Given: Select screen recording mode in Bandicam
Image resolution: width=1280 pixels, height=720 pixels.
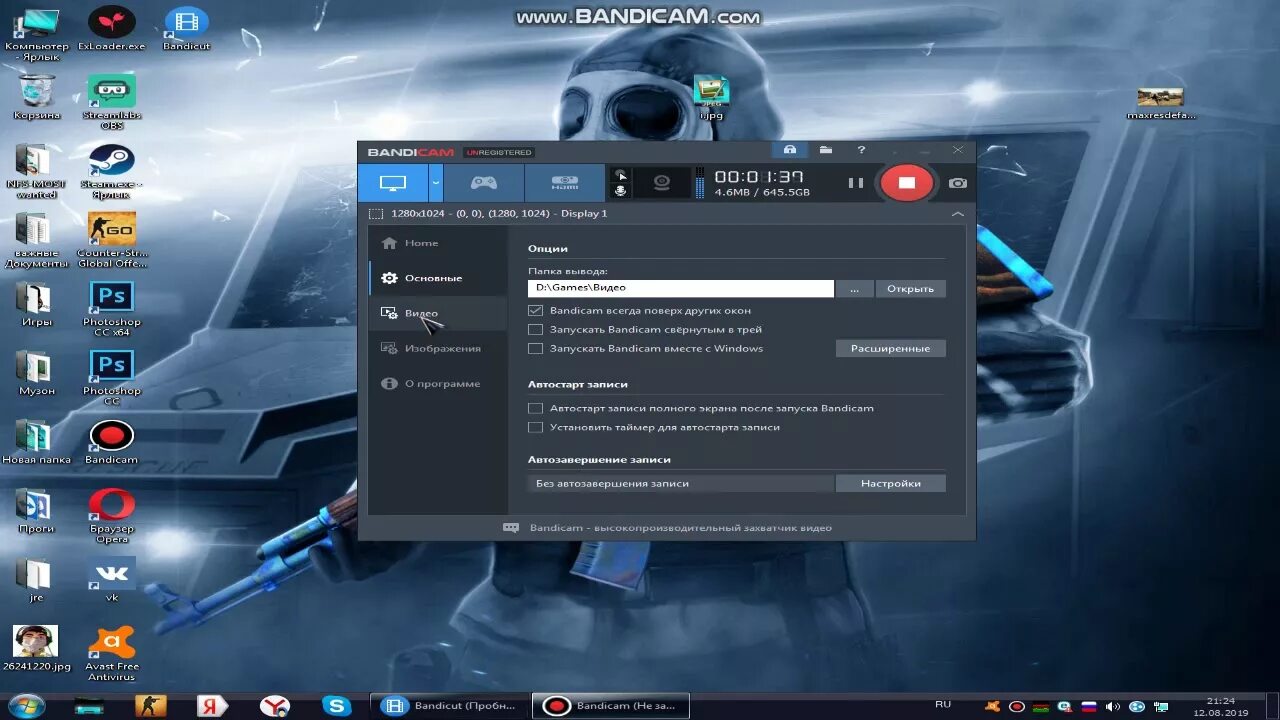Looking at the screenshot, I should [393, 183].
